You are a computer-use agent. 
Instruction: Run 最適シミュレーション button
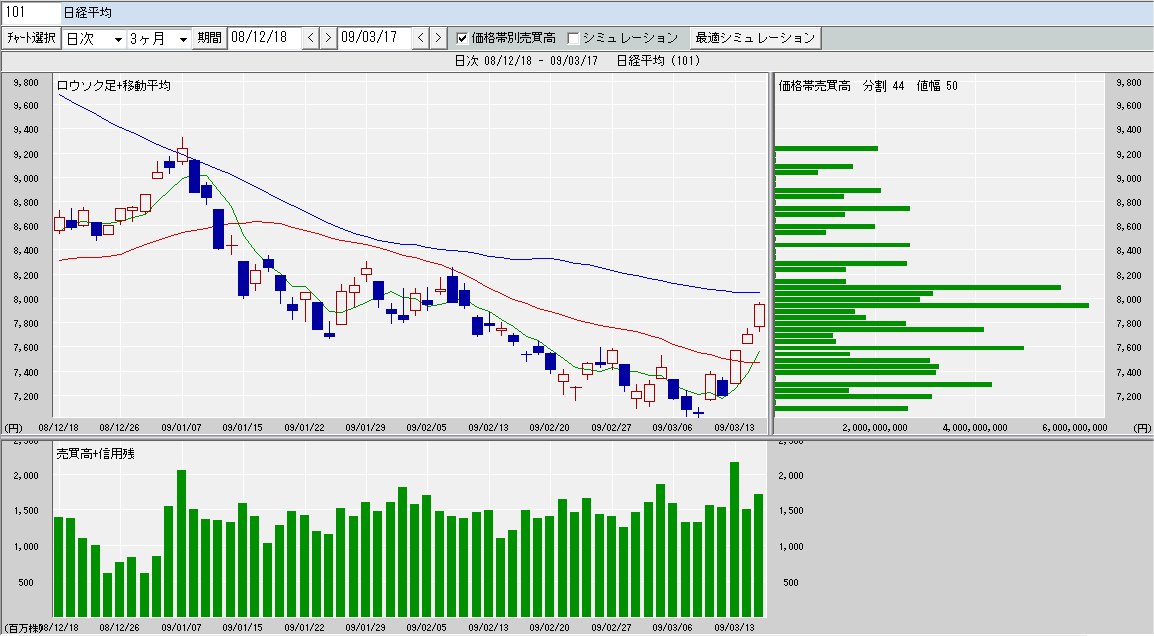point(755,38)
